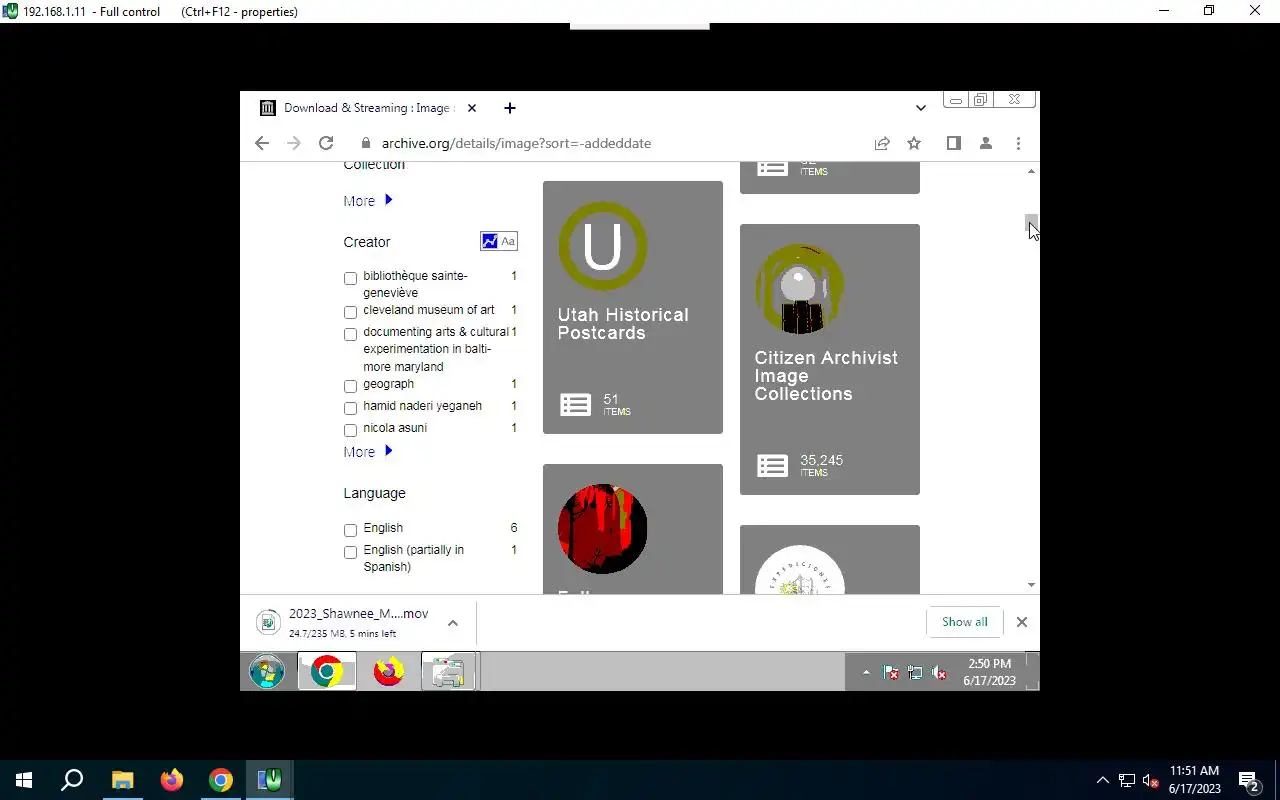The image size is (1280, 800).
Task: Open the download item options chevron
Action: [x=453, y=623]
